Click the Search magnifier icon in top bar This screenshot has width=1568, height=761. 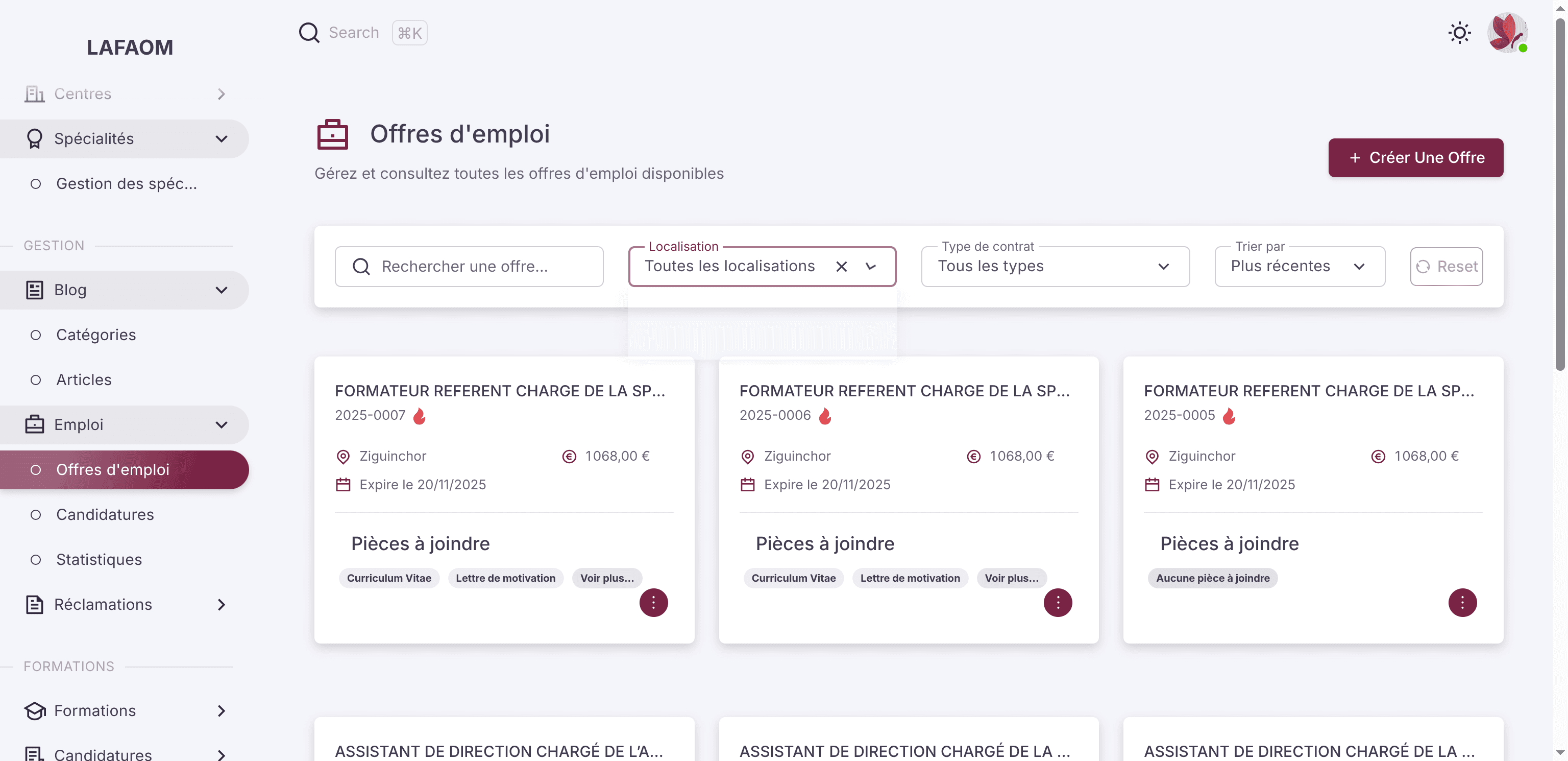tap(309, 32)
